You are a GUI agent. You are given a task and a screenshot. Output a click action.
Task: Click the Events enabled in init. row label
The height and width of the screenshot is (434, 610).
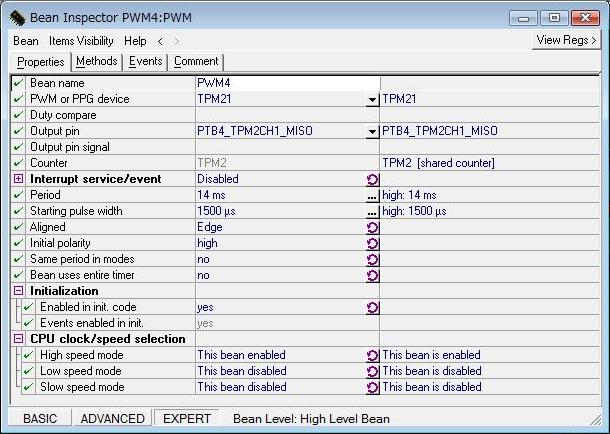tap(92, 323)
